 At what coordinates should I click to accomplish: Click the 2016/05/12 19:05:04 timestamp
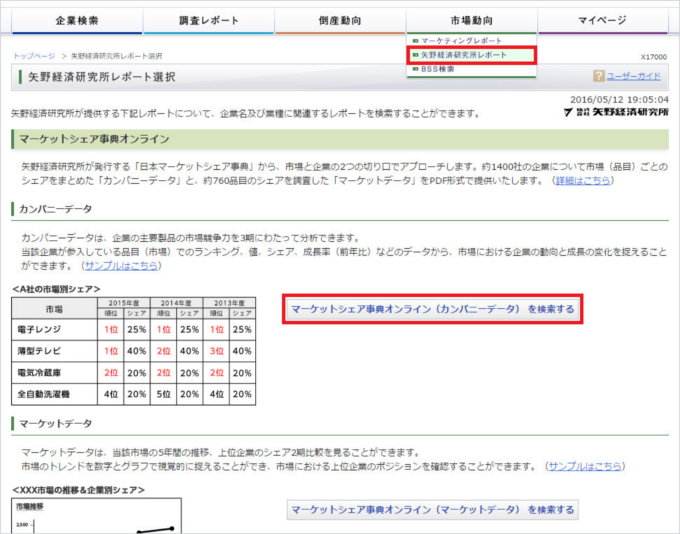click(x=619, y=100)
